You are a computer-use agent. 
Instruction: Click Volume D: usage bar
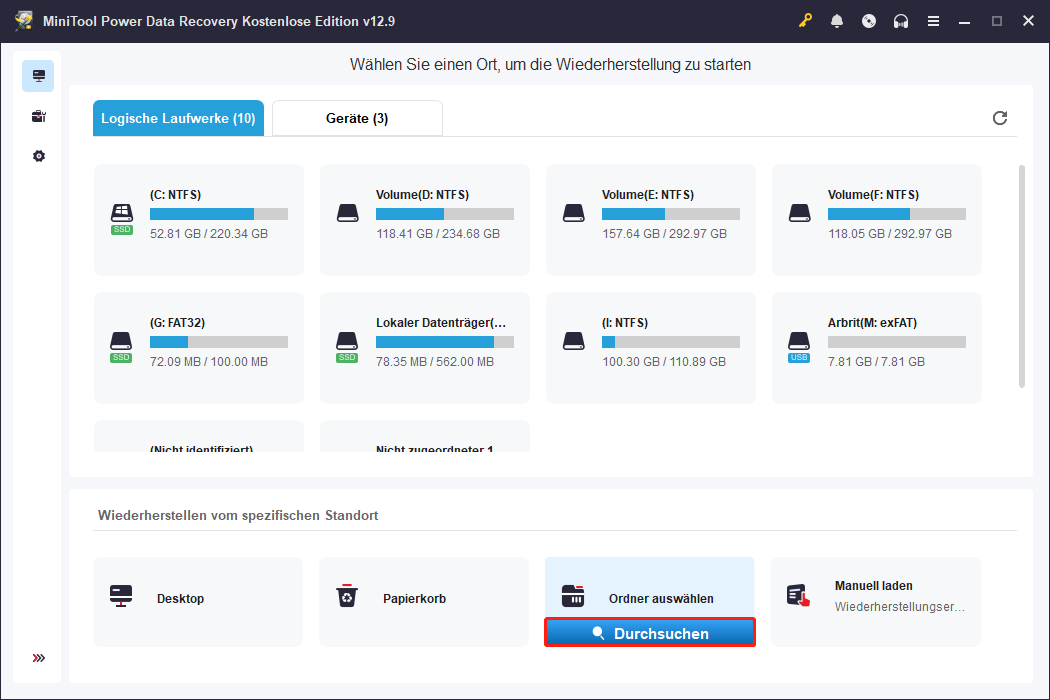pyautogui.click(x=445, y=214)
